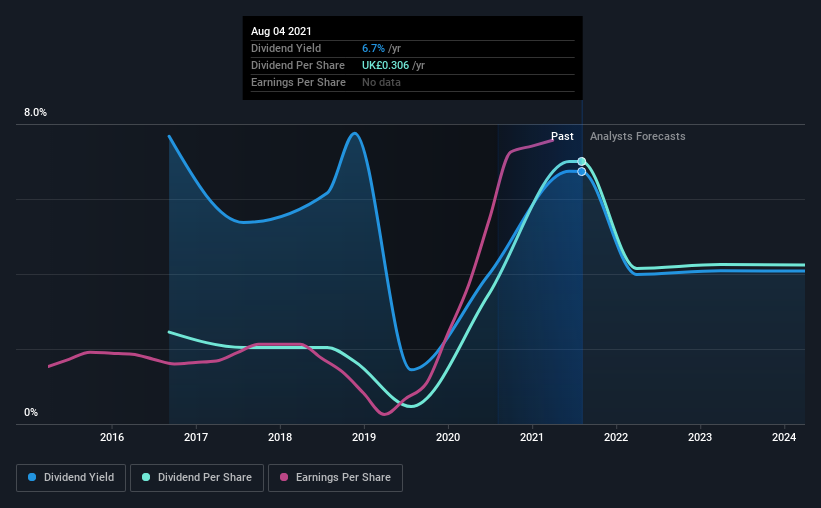Click 'Dividend Yield' row label in tooltip

[286, 49]
